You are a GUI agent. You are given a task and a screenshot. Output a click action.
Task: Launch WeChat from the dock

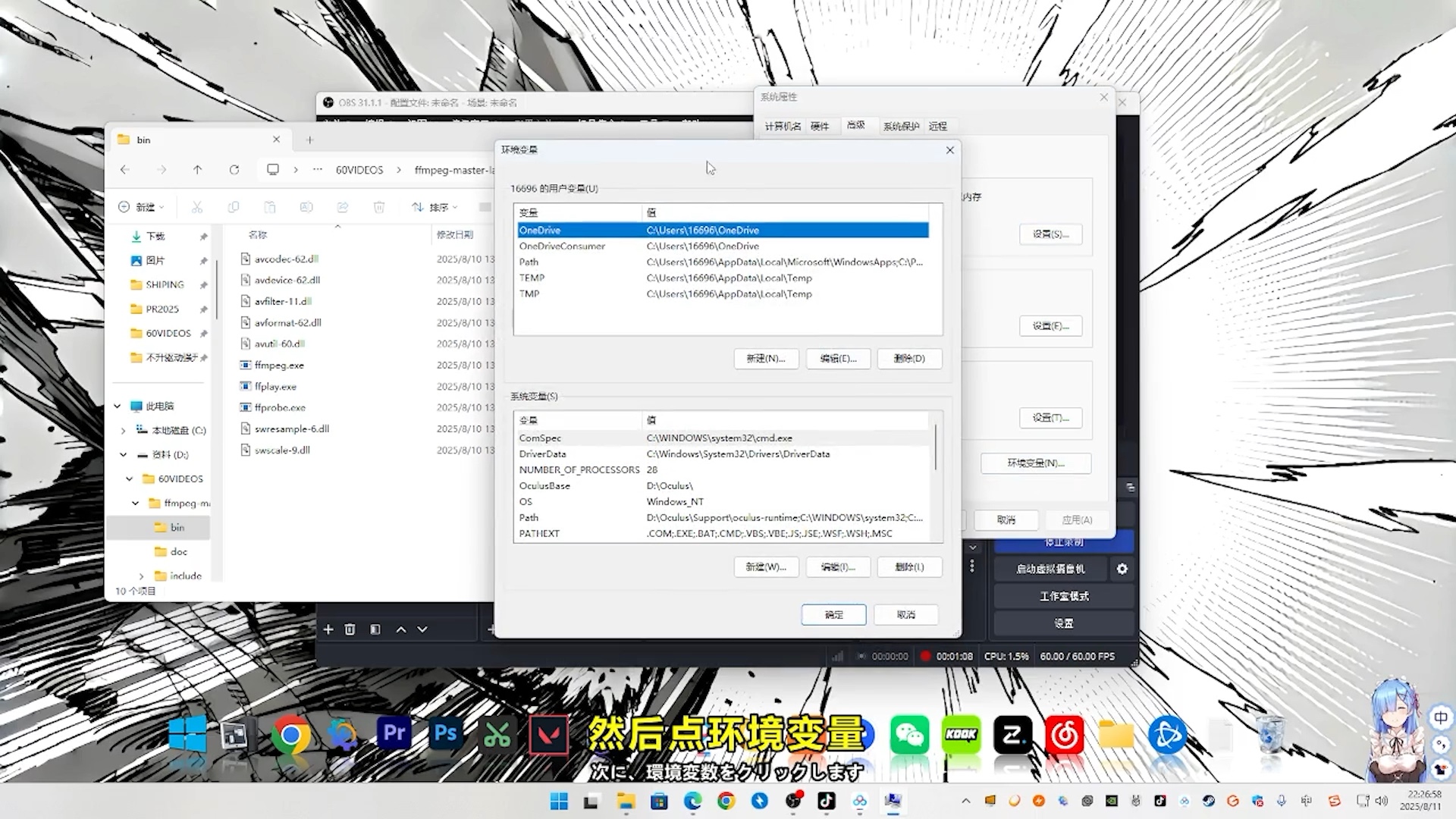909,734
